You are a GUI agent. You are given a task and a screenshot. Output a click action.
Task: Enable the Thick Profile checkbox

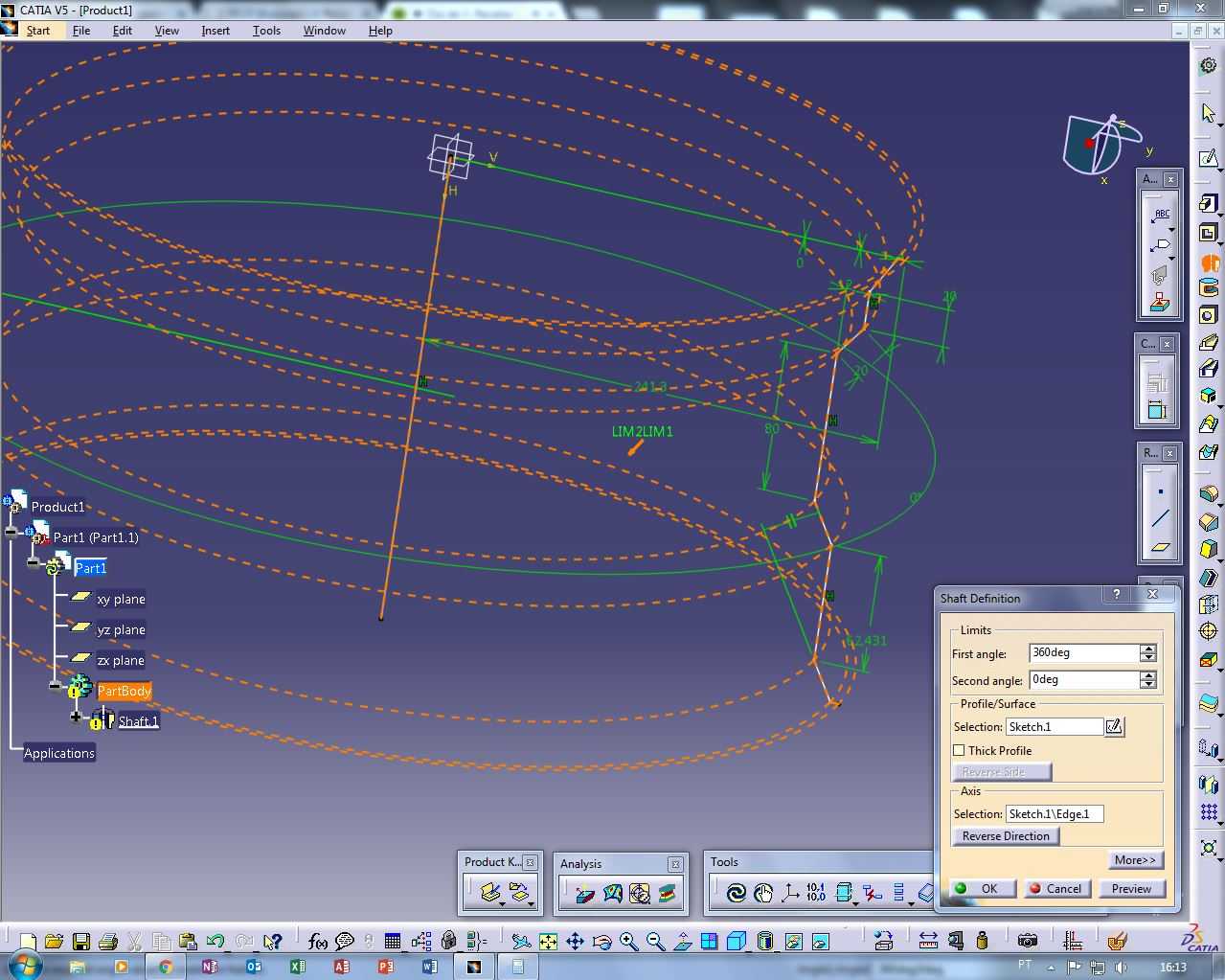coord(959,750)
